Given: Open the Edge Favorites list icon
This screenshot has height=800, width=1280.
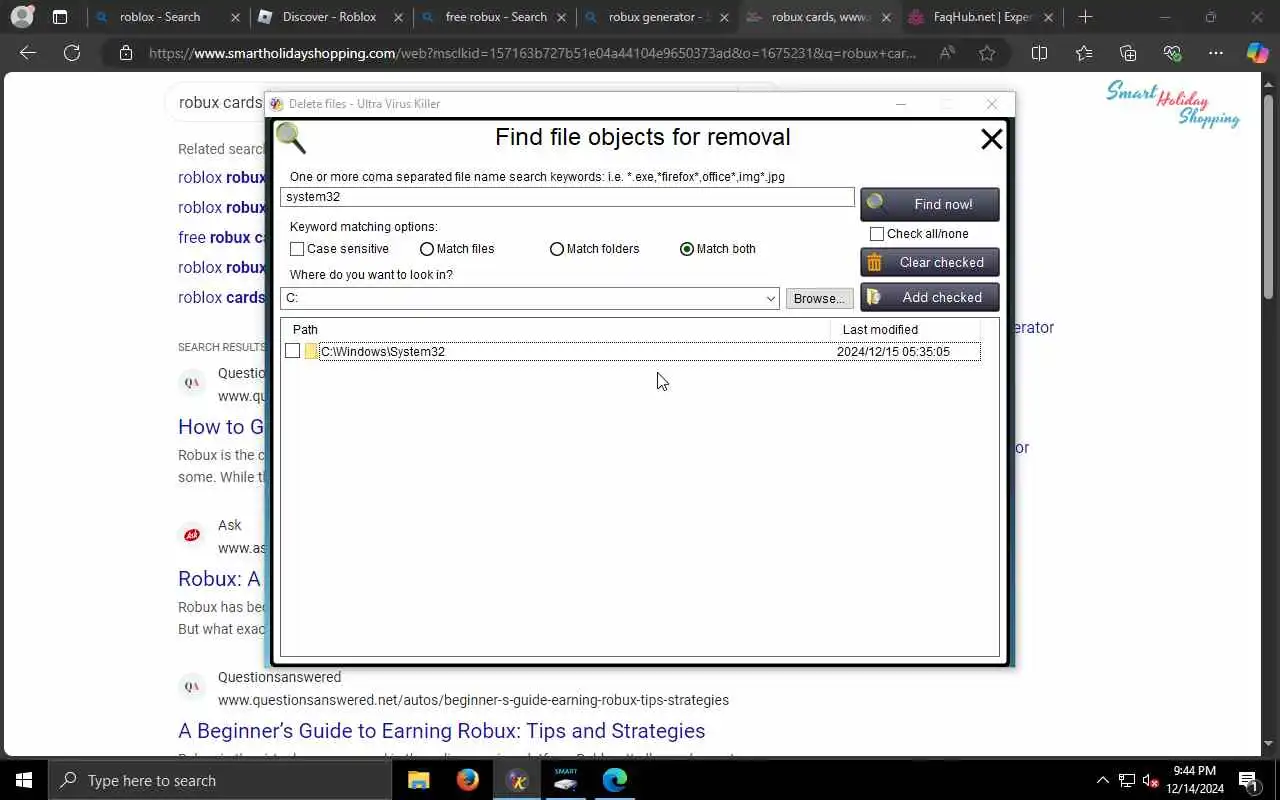Looking at the screenshot, I should 1084,53.
